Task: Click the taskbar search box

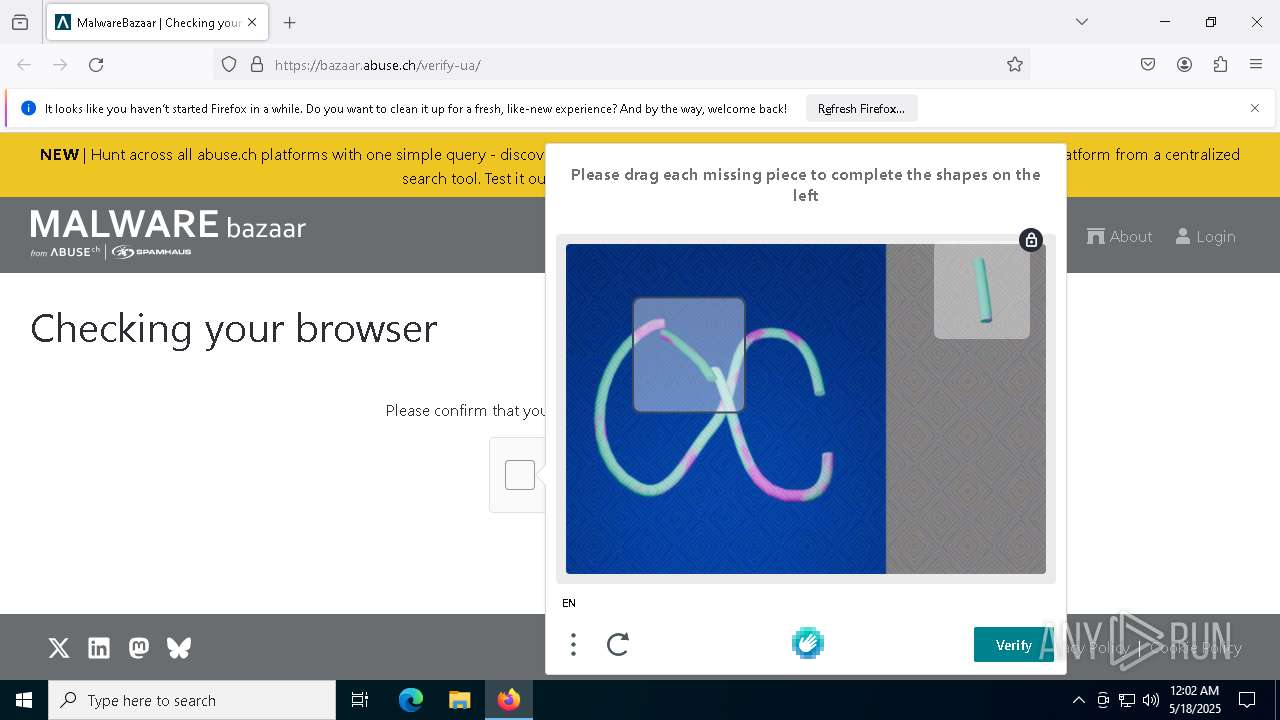Action: coord(192,700)
